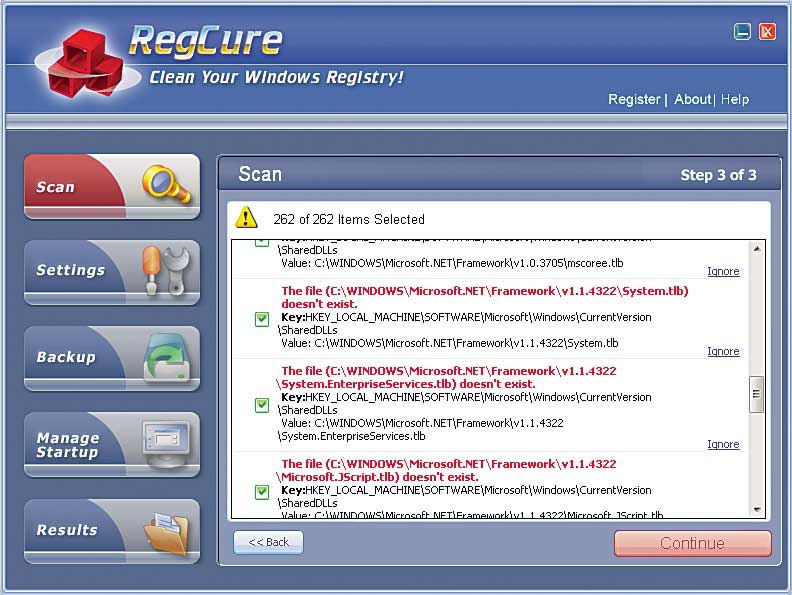
Task: Ignore the System.EnterpriseServices.tlb entry
Action: click(723, 444)
